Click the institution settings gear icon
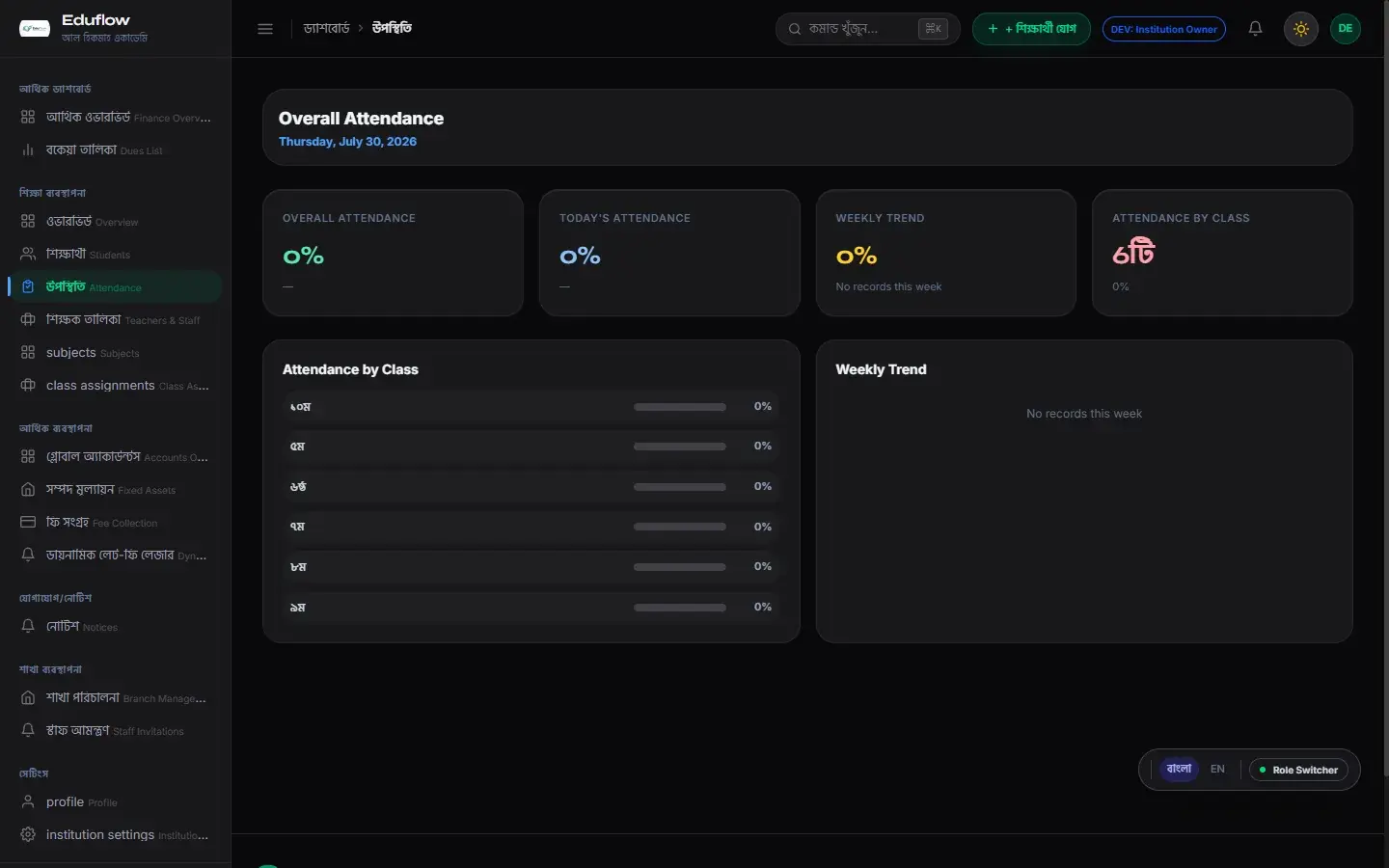Image resolution: width=1389 pixels, height=868 pixels. [x=28, y=834]
